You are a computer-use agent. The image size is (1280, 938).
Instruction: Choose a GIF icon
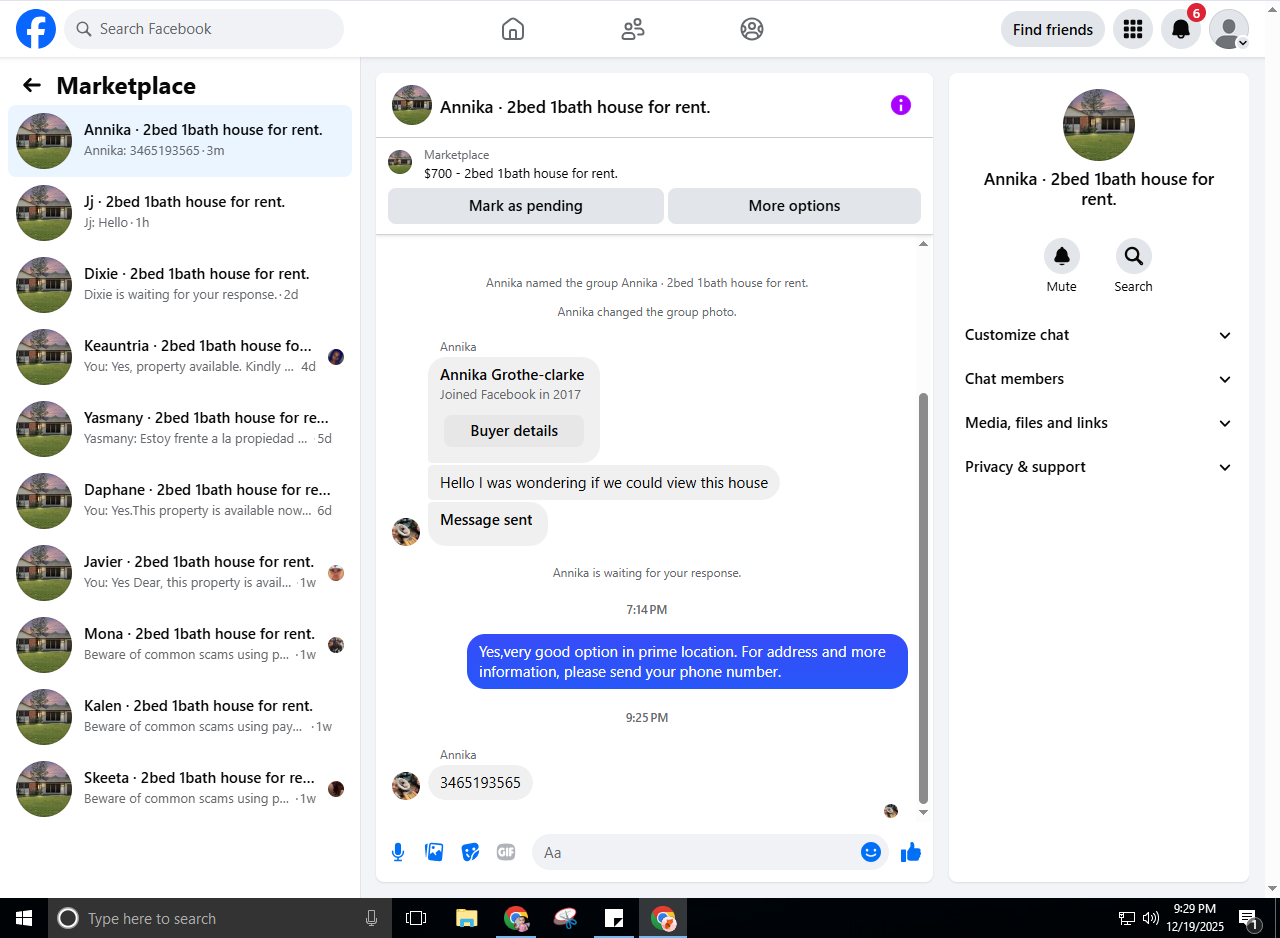(506, 852)
